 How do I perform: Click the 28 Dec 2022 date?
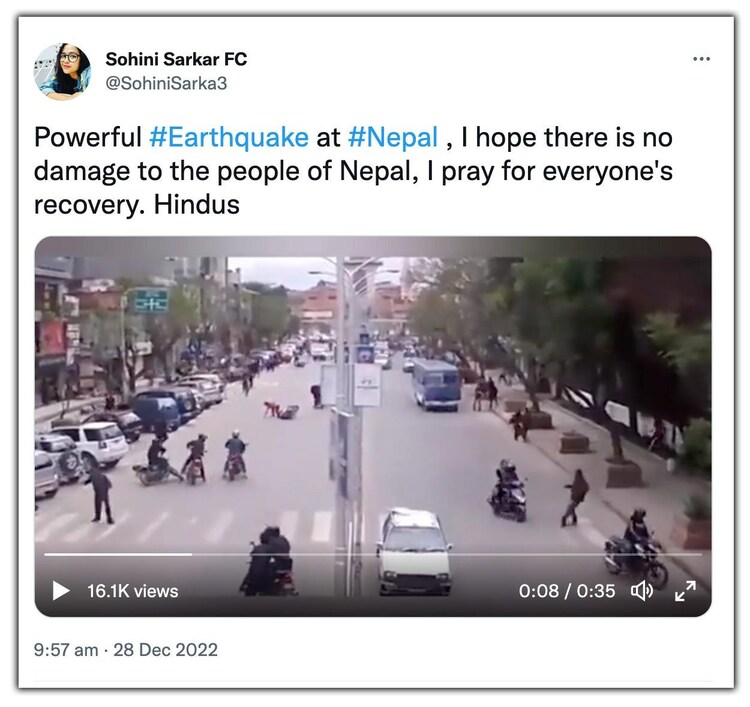[165, 650]
